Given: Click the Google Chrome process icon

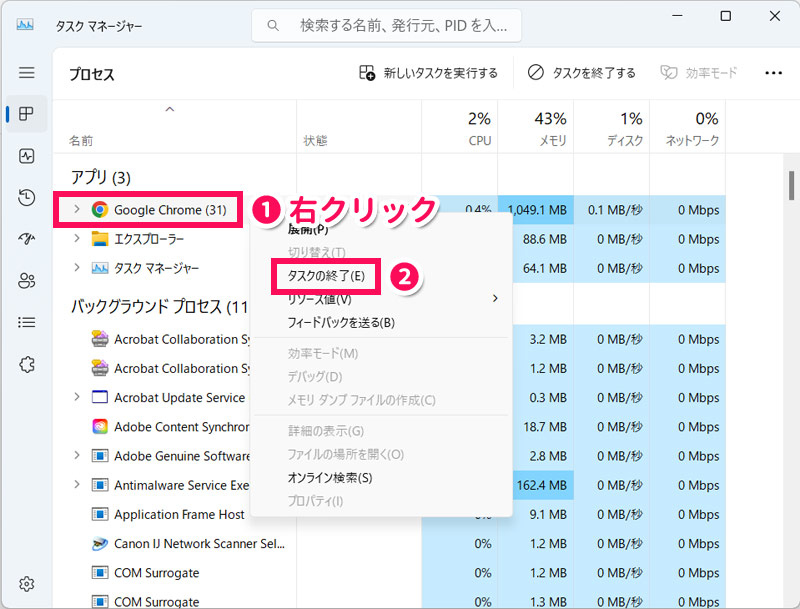Looking at the screenshot, I should pyautogui.click(x=99, y=210).
